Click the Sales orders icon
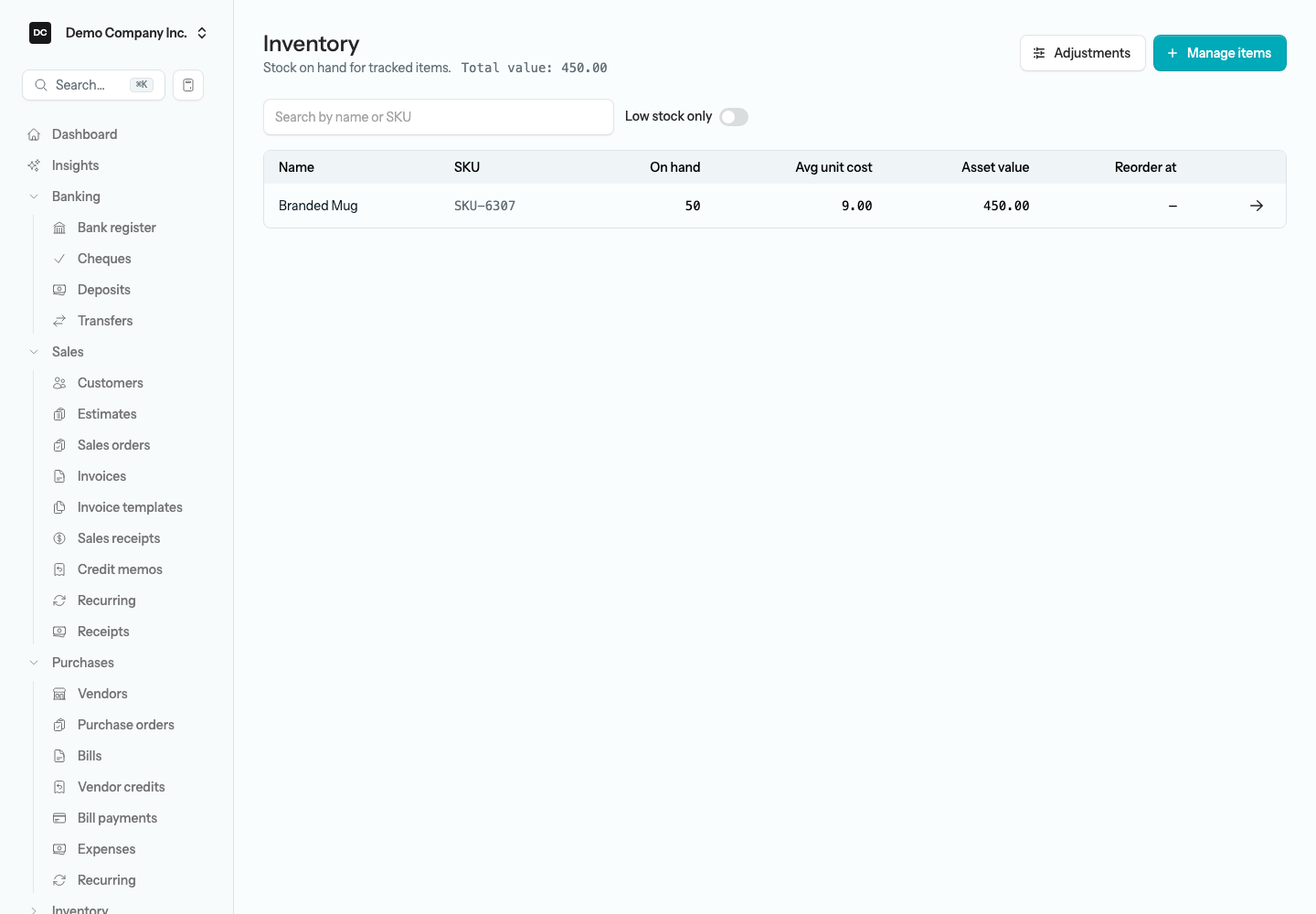The height and width of the screenshot is (914, 1316). coord(59,445)
